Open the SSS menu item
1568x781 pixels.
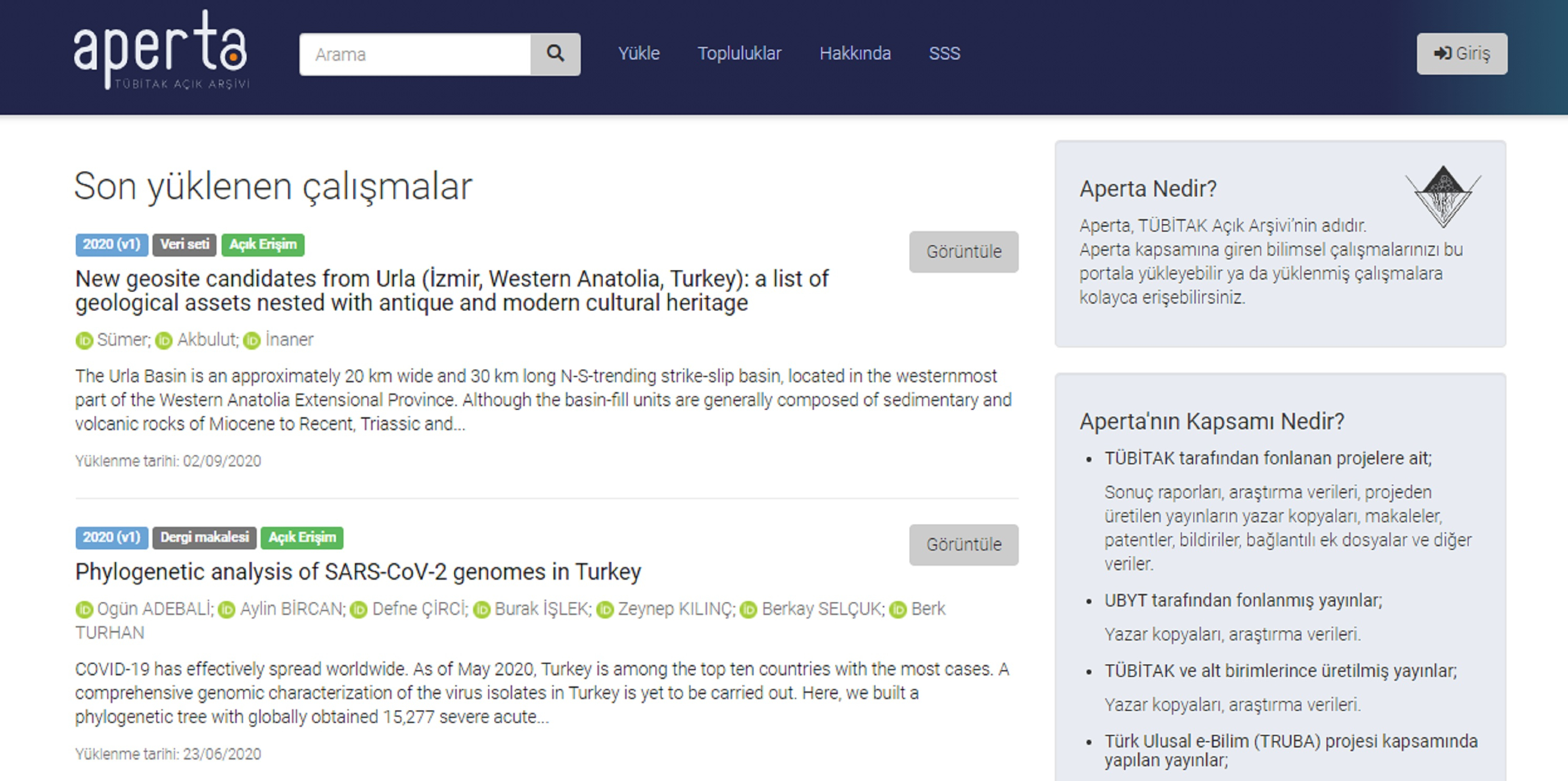coord(944,53)
